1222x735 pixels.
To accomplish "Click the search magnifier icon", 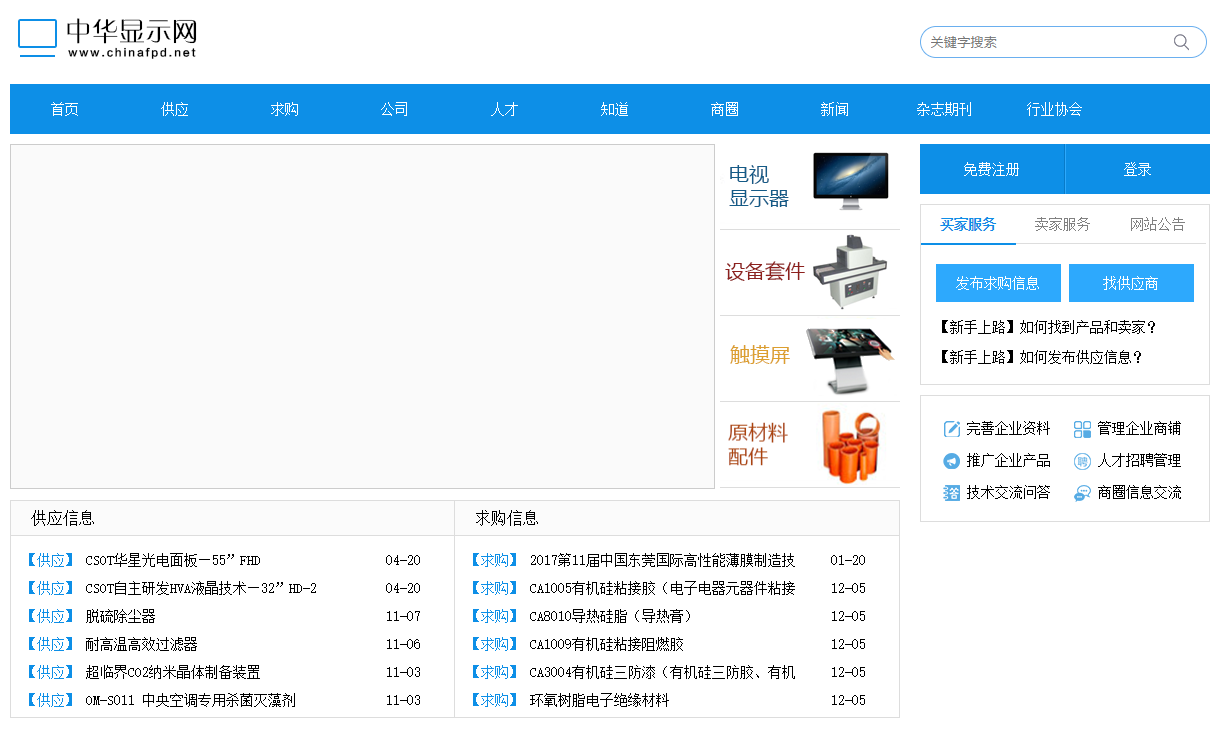I will [x=1181, y=42].
